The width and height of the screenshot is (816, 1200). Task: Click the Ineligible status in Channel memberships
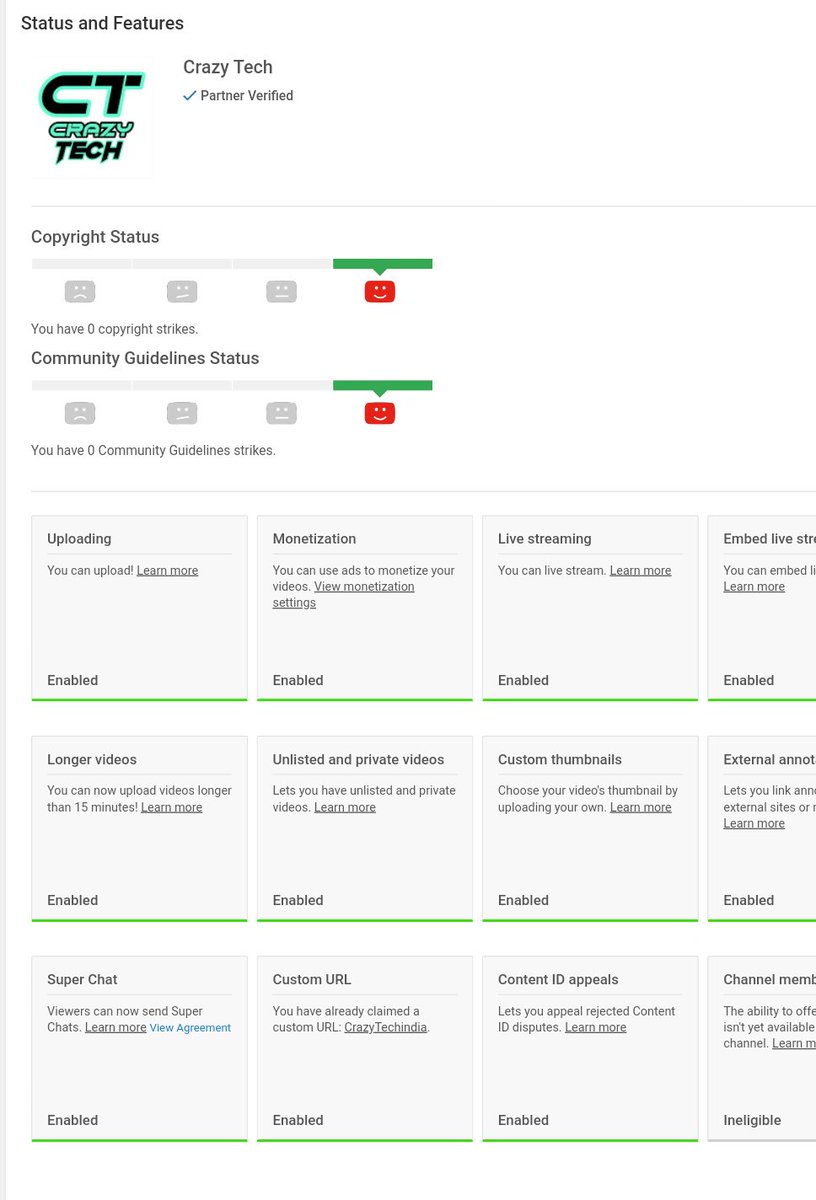point(752,1120)
